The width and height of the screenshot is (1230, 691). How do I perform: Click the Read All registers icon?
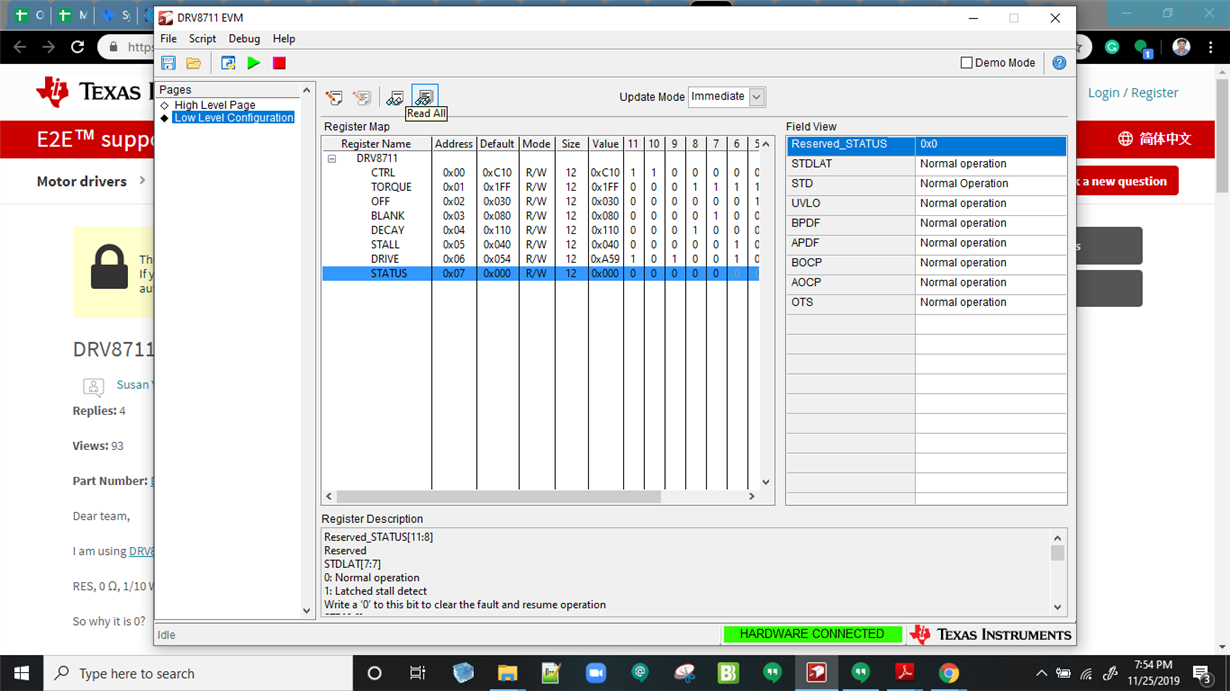click(x=425, y=97)
